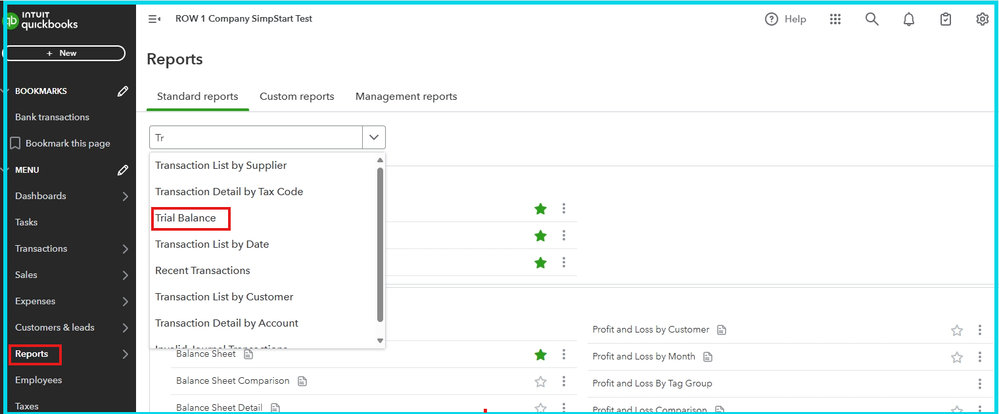This screenshot has width=999, height=414.
Task: Collapse the left navigation menu icon
Action: click(154, 19)
